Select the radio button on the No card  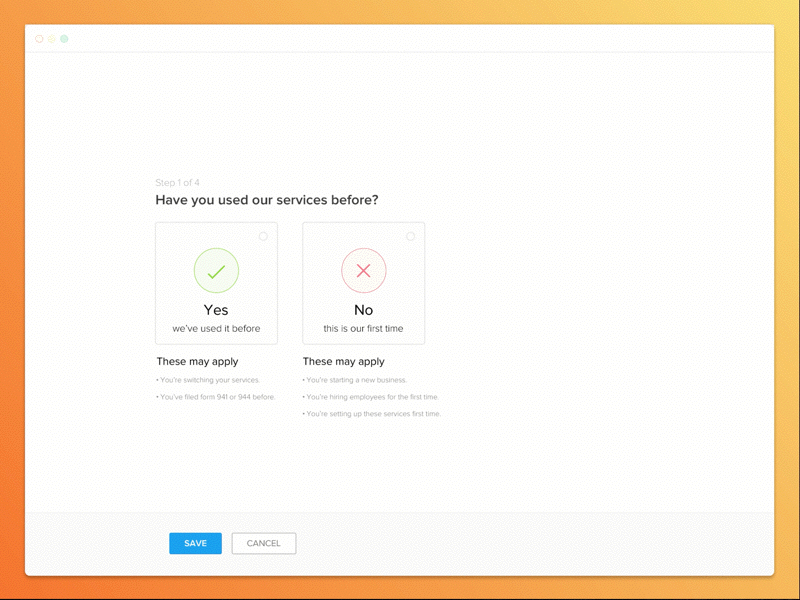pos(411,234)
